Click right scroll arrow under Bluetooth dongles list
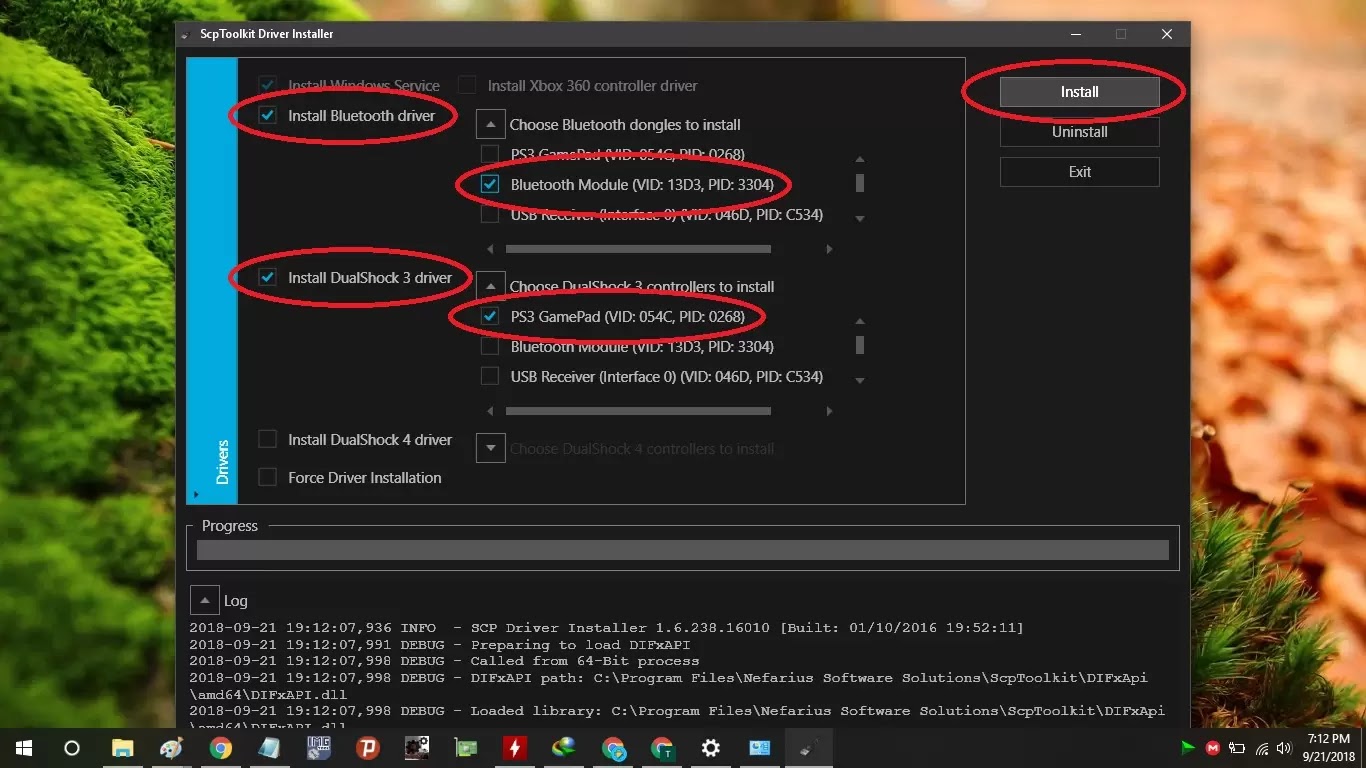Screen dimensions: 1366x768 (x=829, y=248)
